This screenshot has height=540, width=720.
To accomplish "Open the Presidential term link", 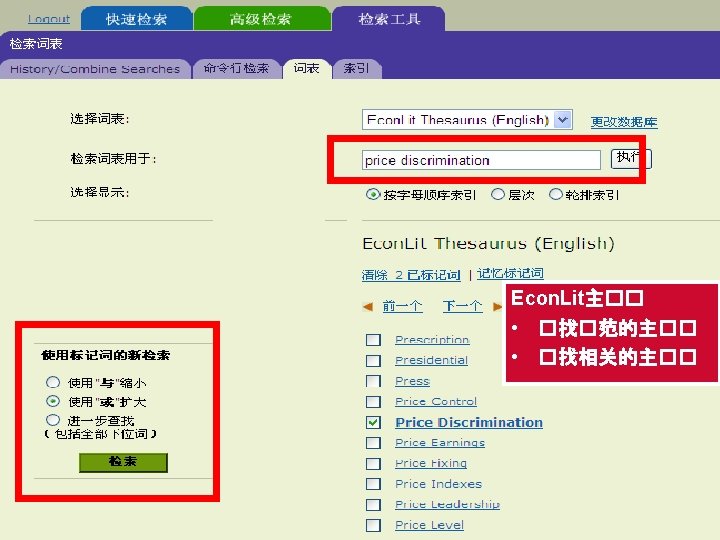I will 431,360.
